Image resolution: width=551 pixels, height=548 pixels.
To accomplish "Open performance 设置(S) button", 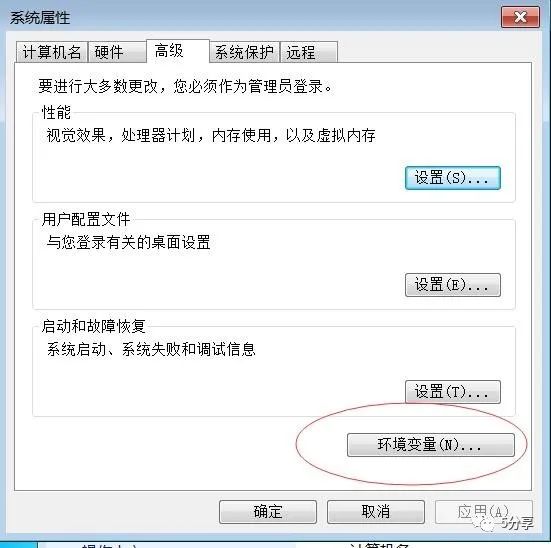I will [x=453, y=178].
